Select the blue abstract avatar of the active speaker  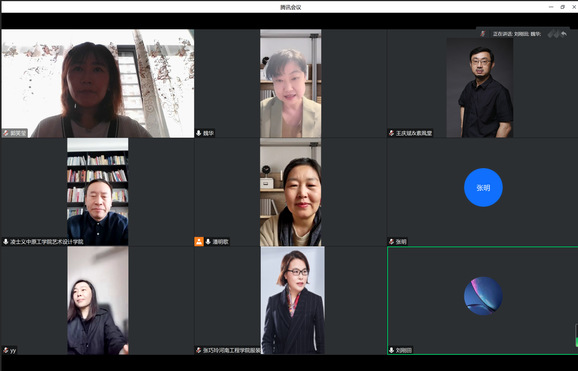click(x=483, y=296)
